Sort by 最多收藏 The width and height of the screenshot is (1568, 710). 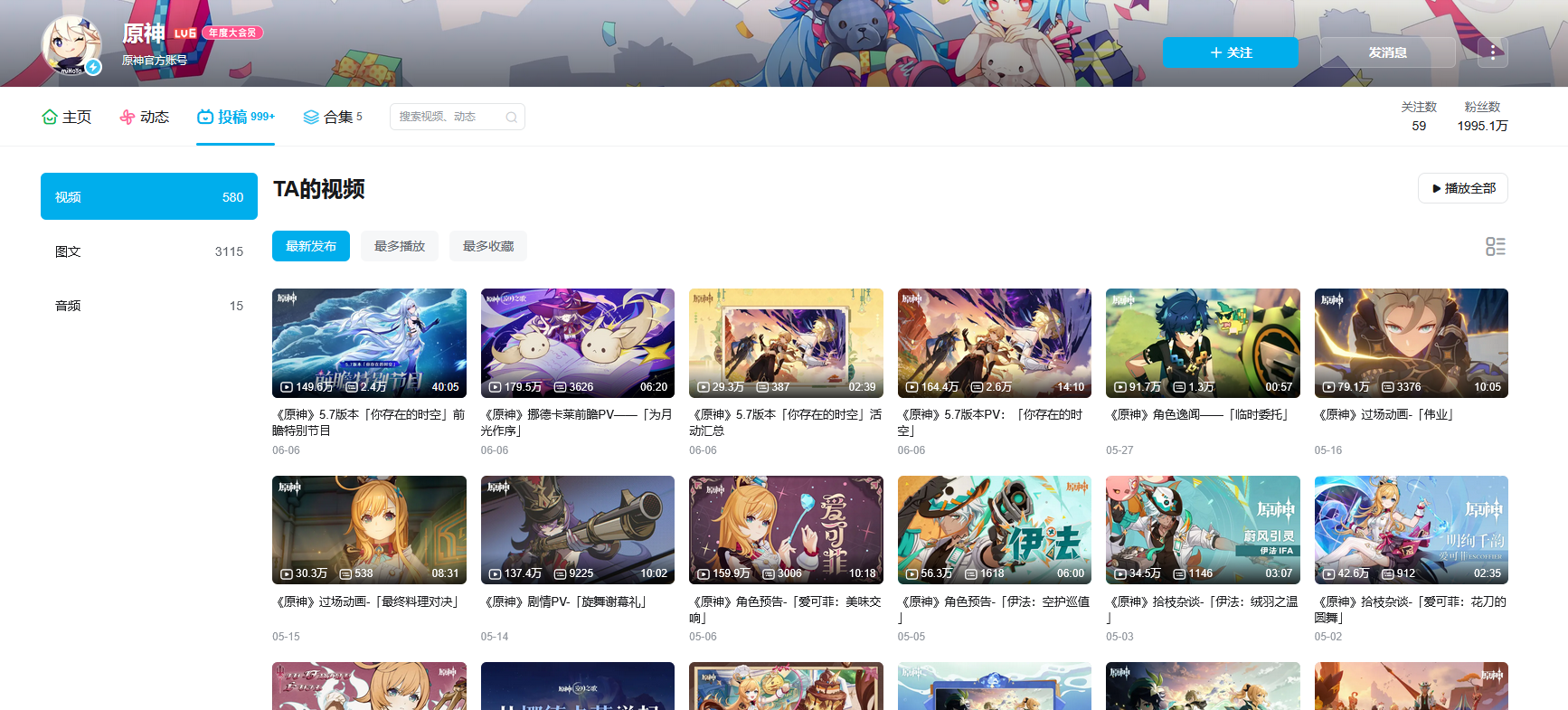pos(488,246)
